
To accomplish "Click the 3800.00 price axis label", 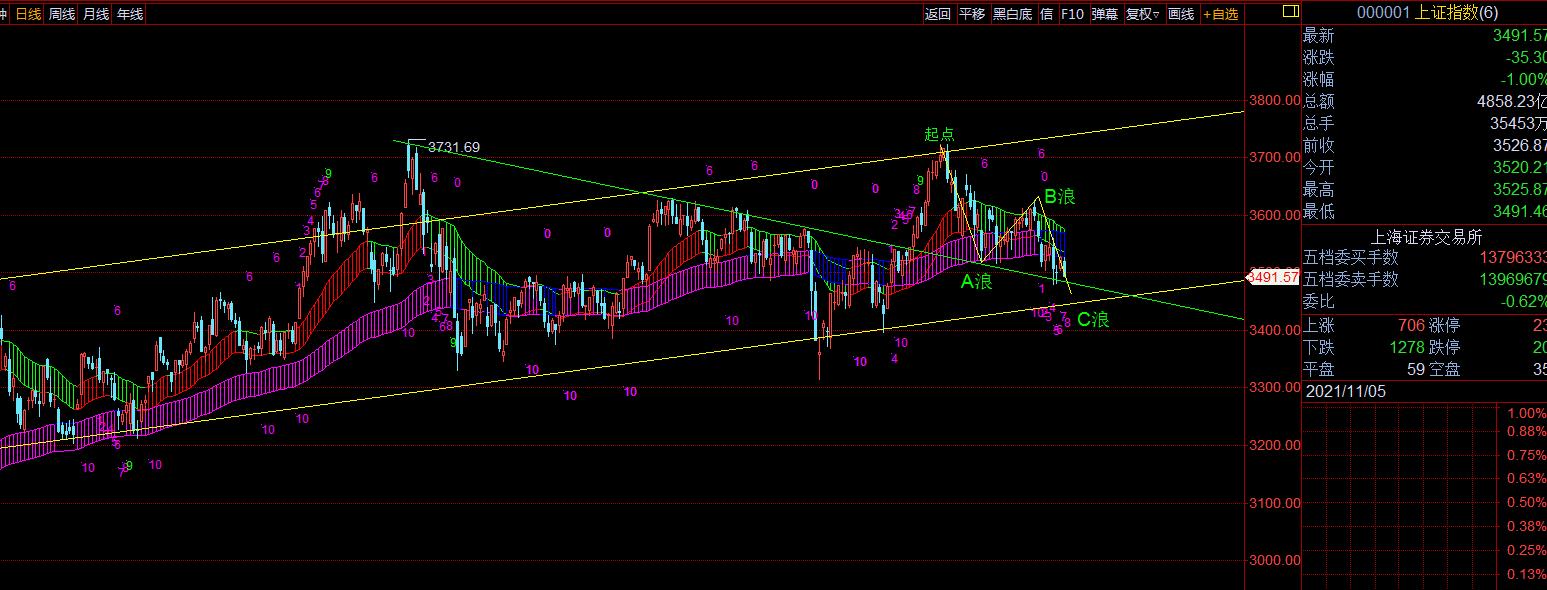I will (x=1274, y=100).
